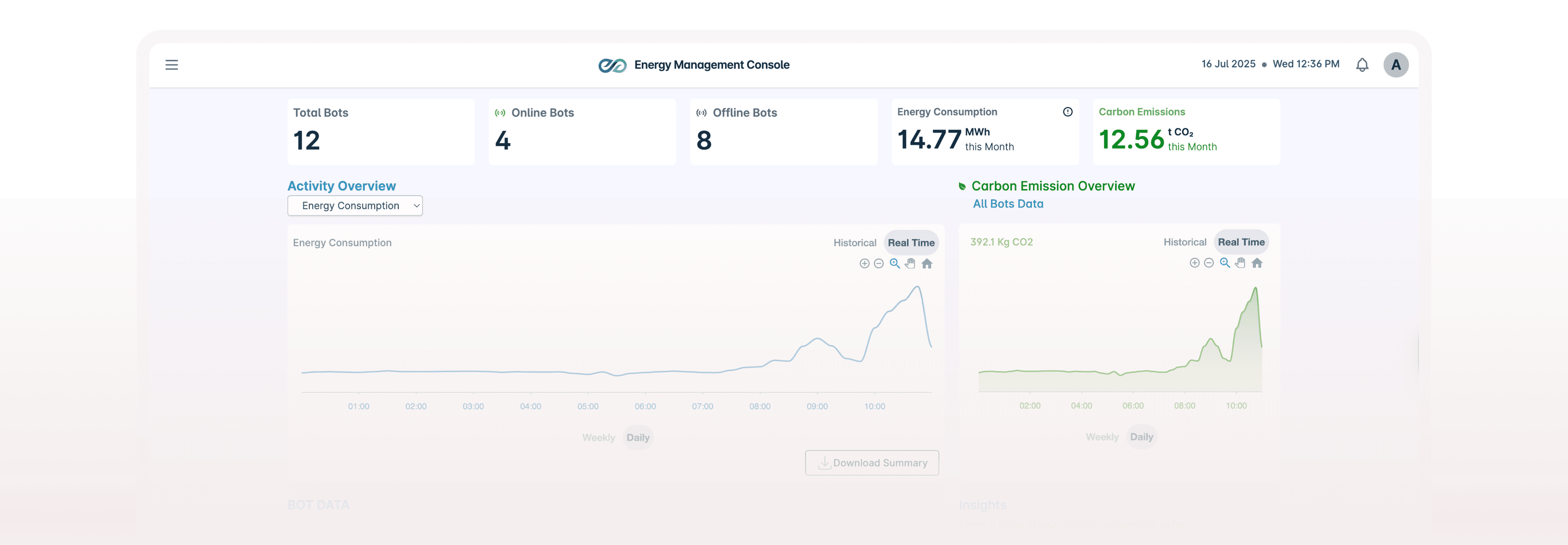This screenshot has width=1568, height=545.
Task: Switch energy chart to Historical
Action: 855,242
